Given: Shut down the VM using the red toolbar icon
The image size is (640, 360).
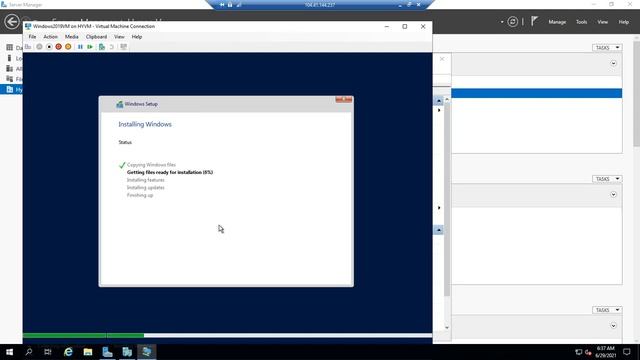Looking at the screenshot, I should (x=58, y=47).
